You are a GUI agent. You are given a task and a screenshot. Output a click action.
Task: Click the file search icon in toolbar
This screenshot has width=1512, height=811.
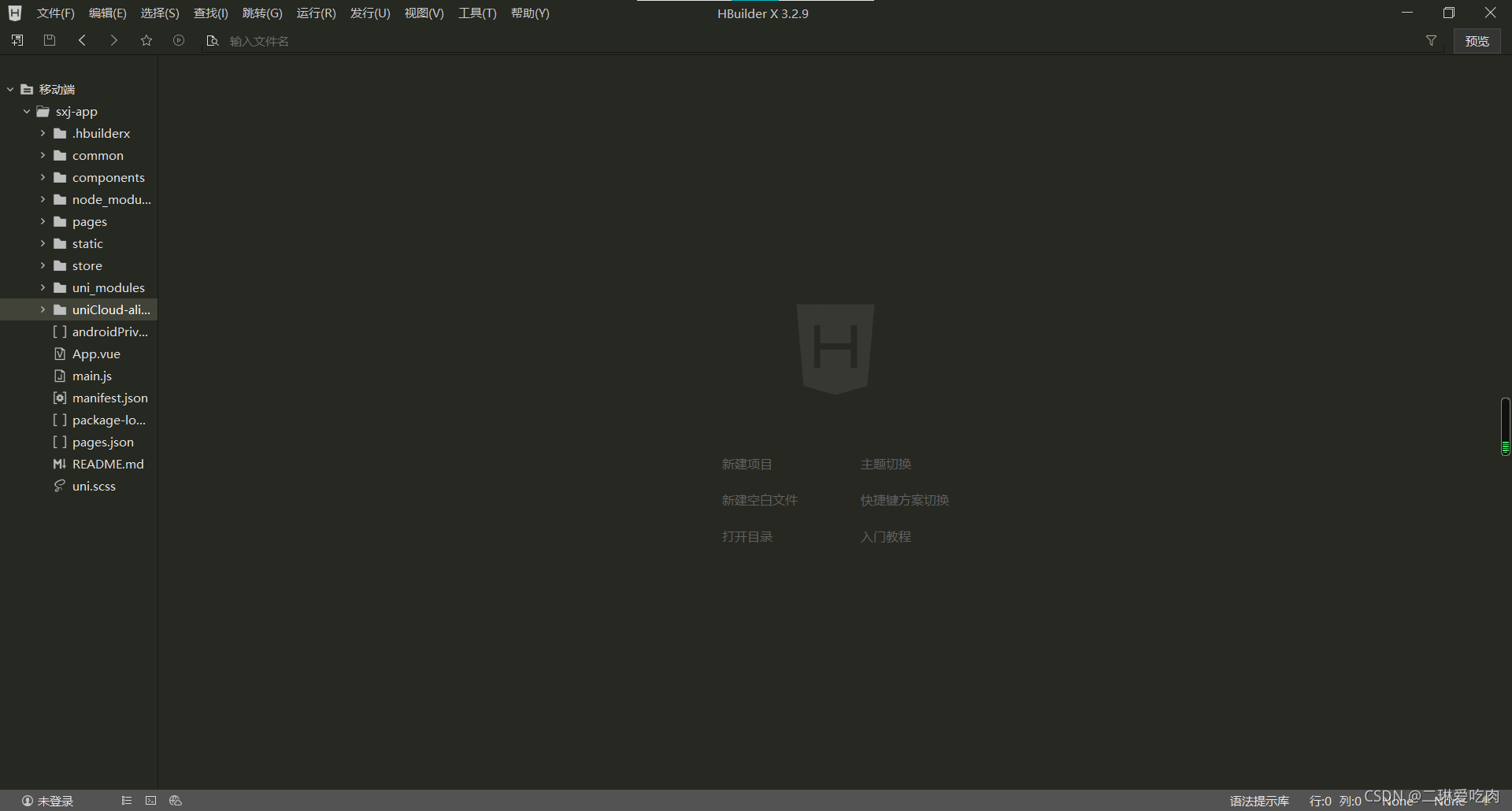pos(212,40)
